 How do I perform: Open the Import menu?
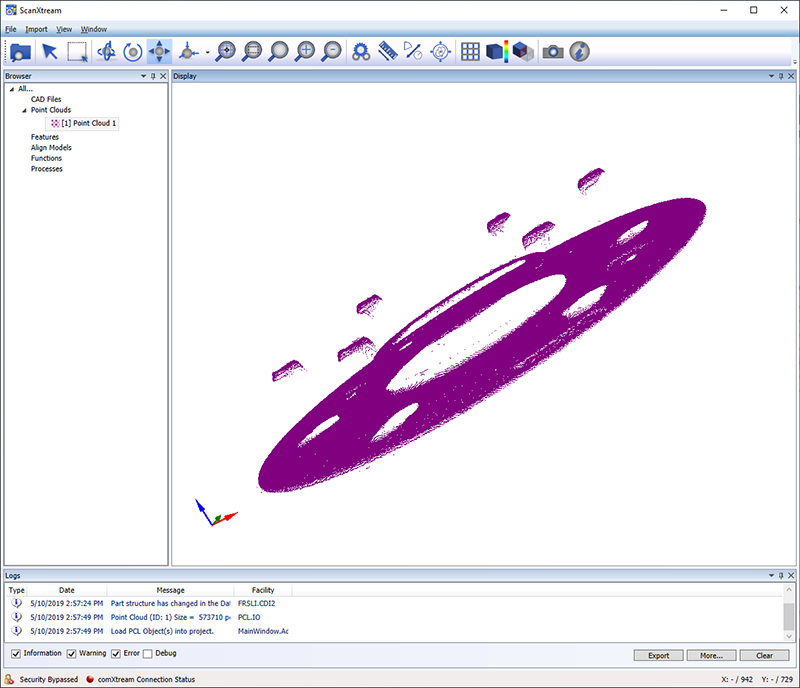tap(36, 28)
